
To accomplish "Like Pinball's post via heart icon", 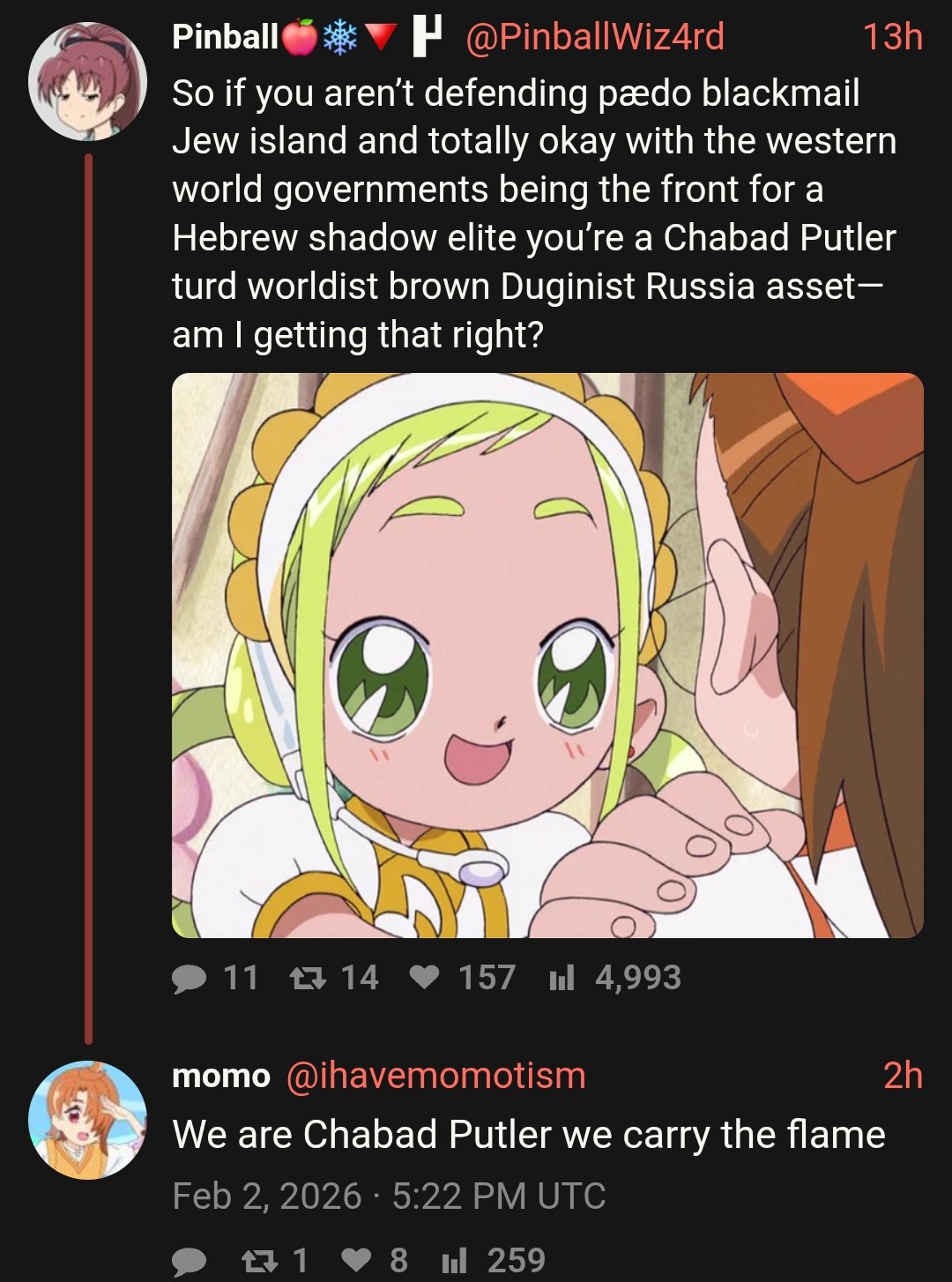I will pyautogui.click(x=425, y=978).
